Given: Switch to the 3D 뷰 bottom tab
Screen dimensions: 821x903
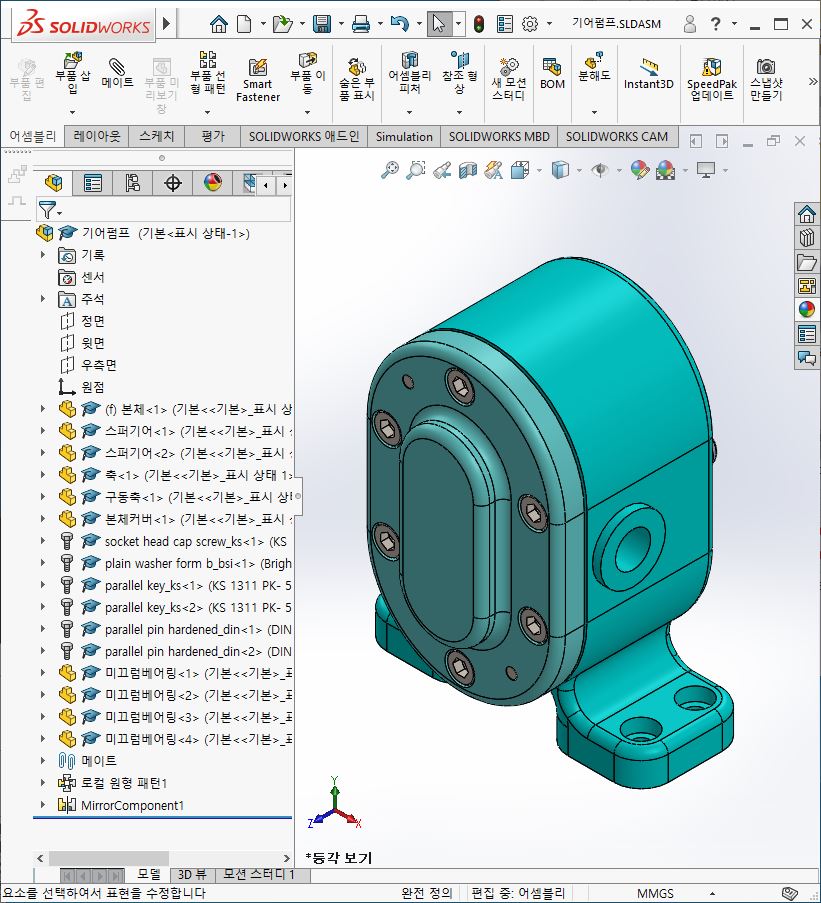Looking at the screenshot, I should point(191,875).
